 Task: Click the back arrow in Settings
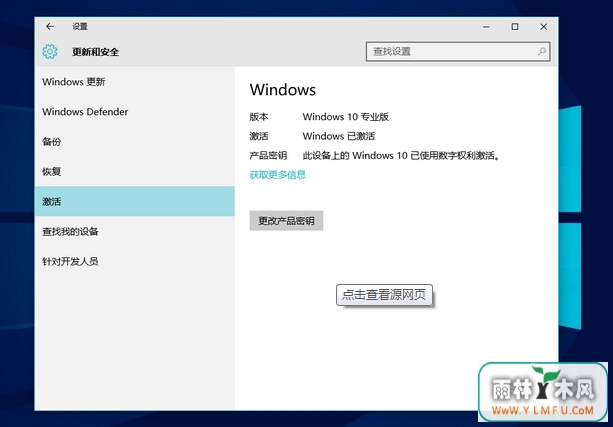click(x=50, y=27)
